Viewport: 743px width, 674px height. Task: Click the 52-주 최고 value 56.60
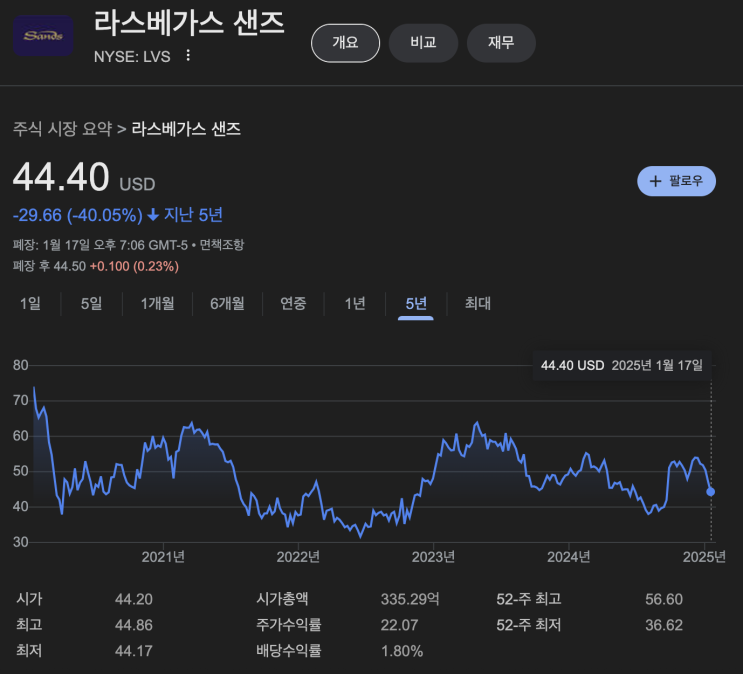(x=664, y=599)
